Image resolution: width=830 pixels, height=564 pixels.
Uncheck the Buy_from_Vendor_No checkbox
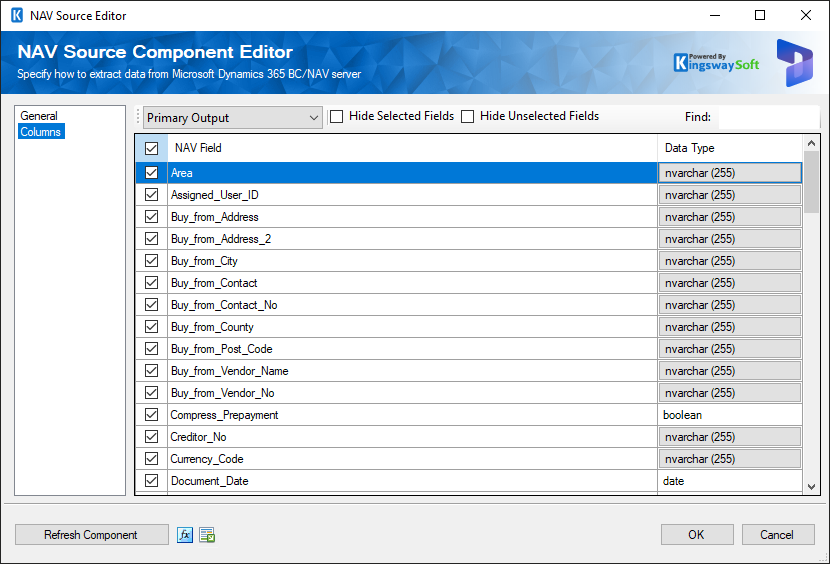tap(151, 392)
